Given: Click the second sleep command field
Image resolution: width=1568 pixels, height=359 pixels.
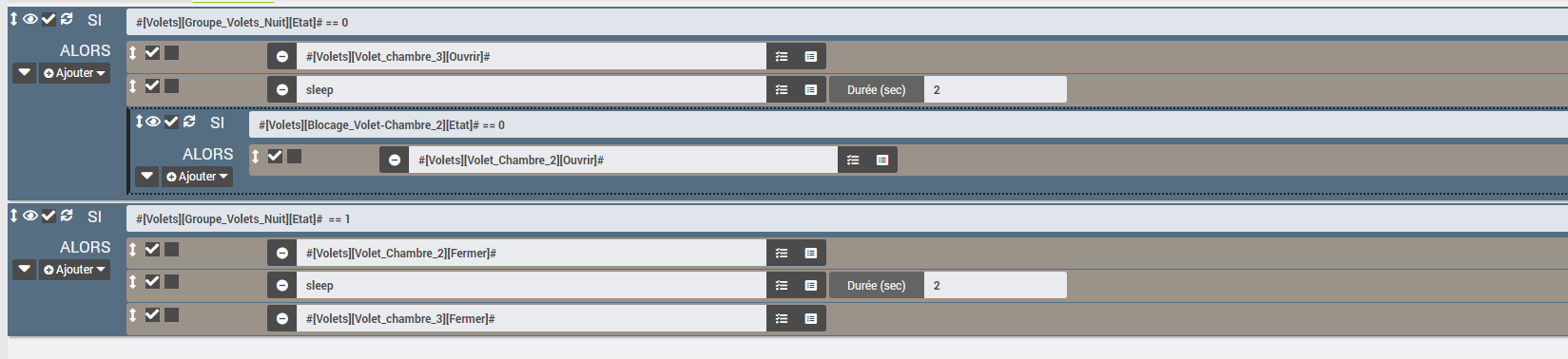Looking at the screenshot, I should pyautogui.click(x=532, y=285).
